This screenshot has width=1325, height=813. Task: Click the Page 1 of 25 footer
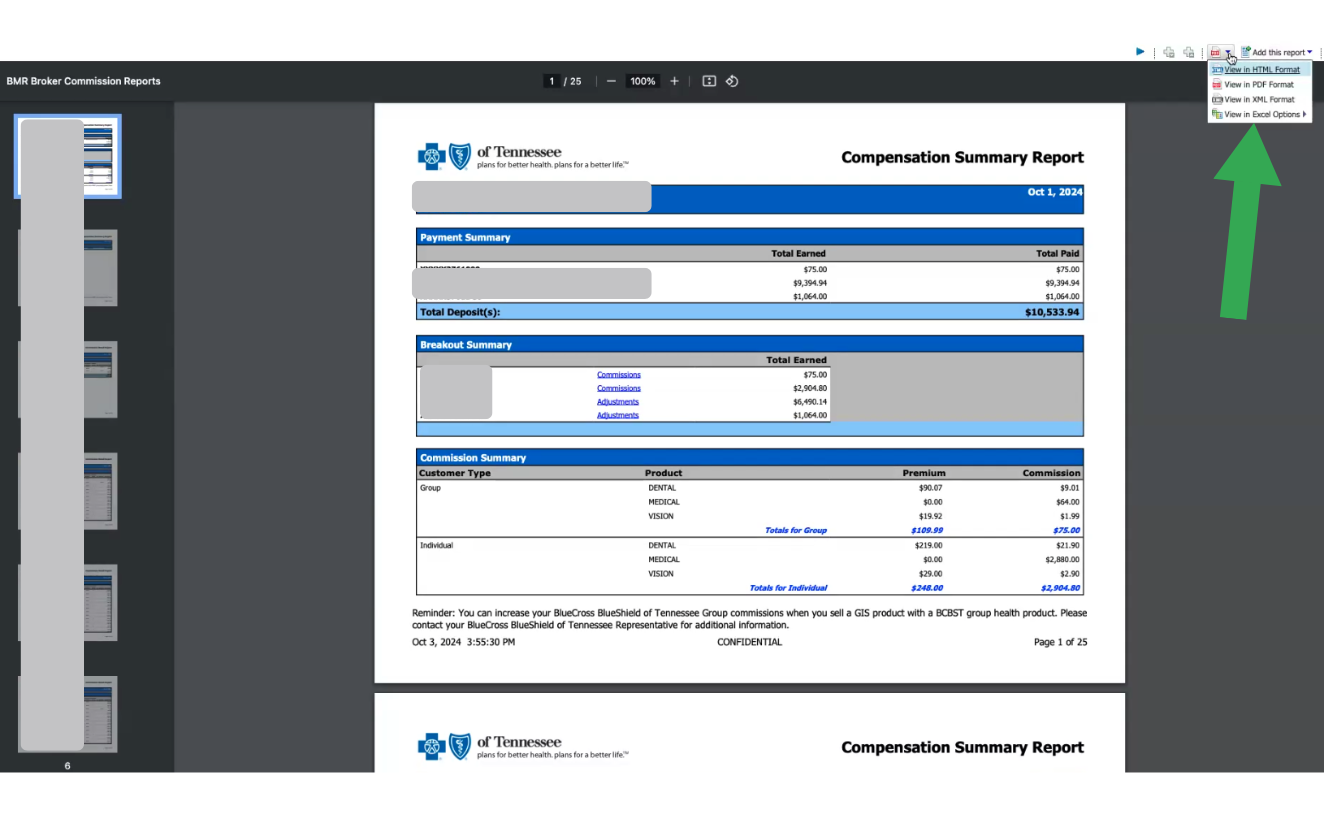click(x=1060, y=642)
